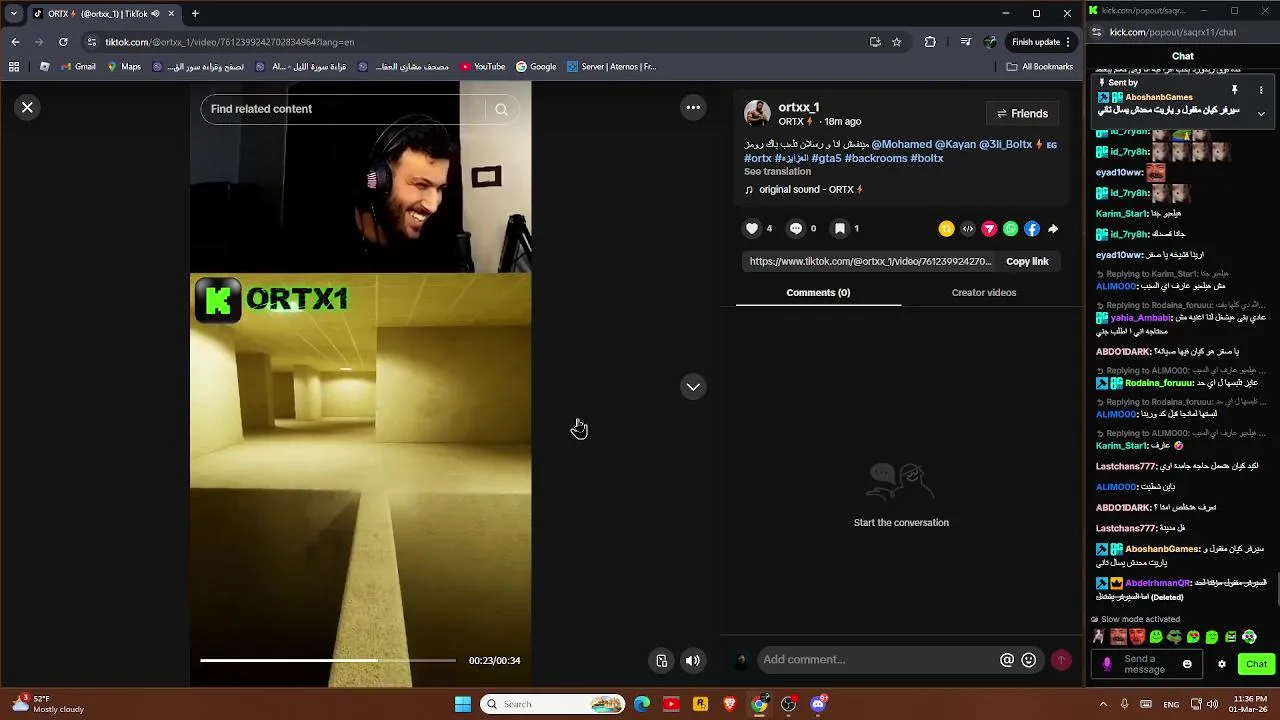The height and width of the screenshot is (720, 1280).
Task: Show hidden tray icons chevron
Action: tap(1103, 704)
